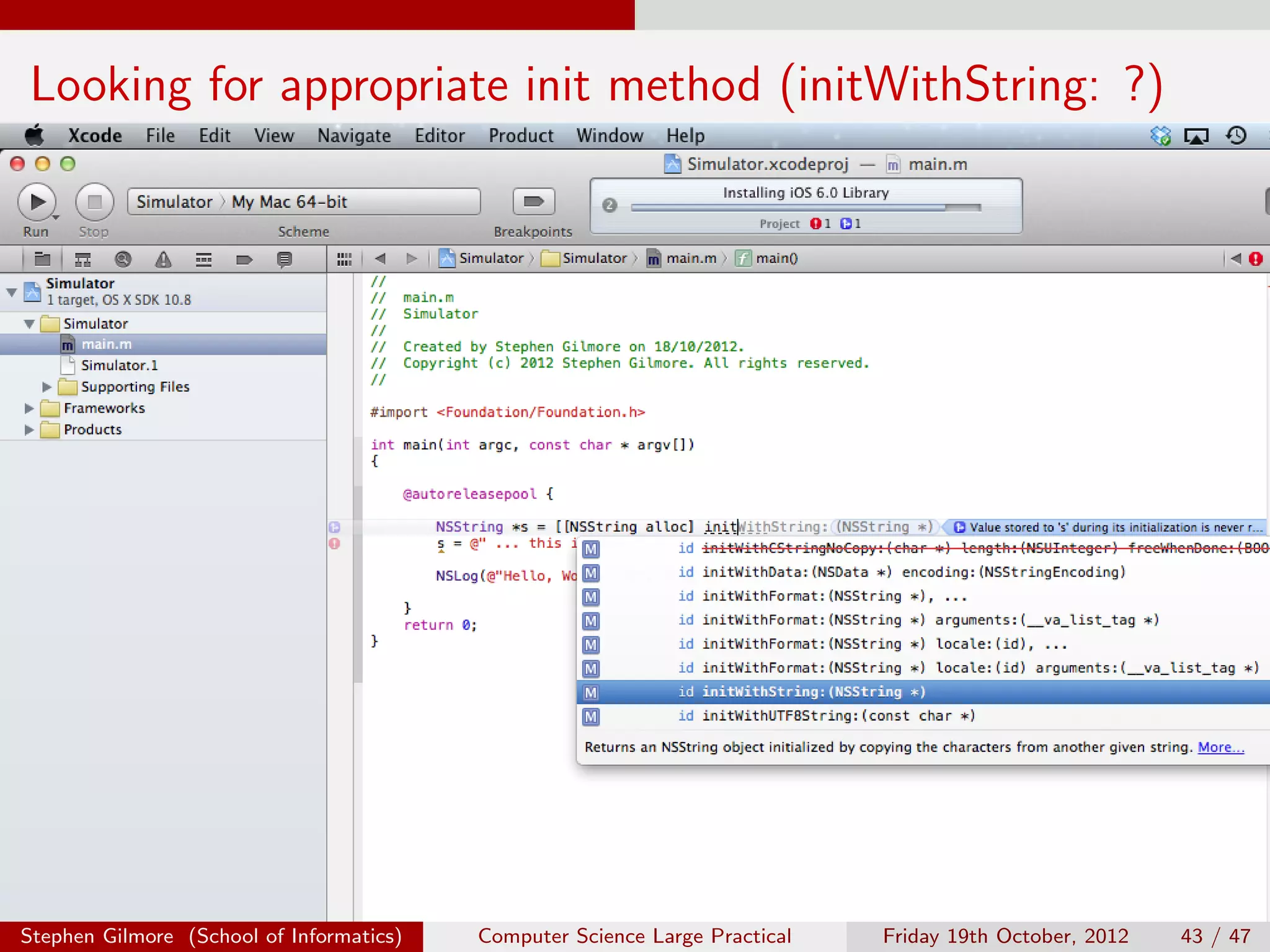Select initWithFormat: arguments: completion

click(x=923, y=620)
